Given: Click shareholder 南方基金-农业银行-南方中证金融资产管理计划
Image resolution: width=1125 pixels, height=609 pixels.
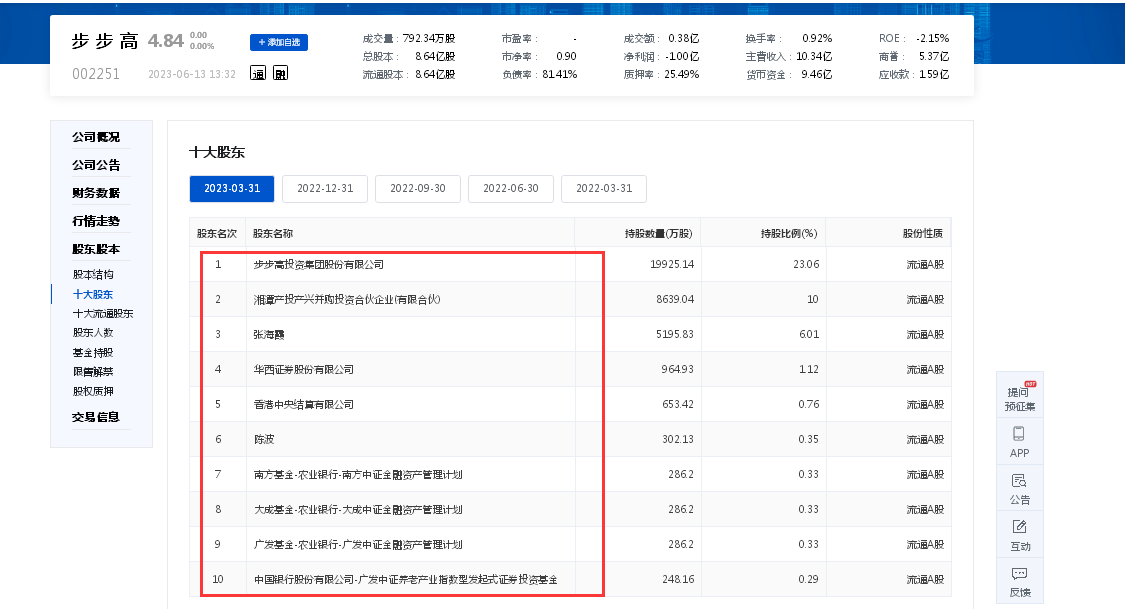Looking at the screenshot, I should pos(358,475).
